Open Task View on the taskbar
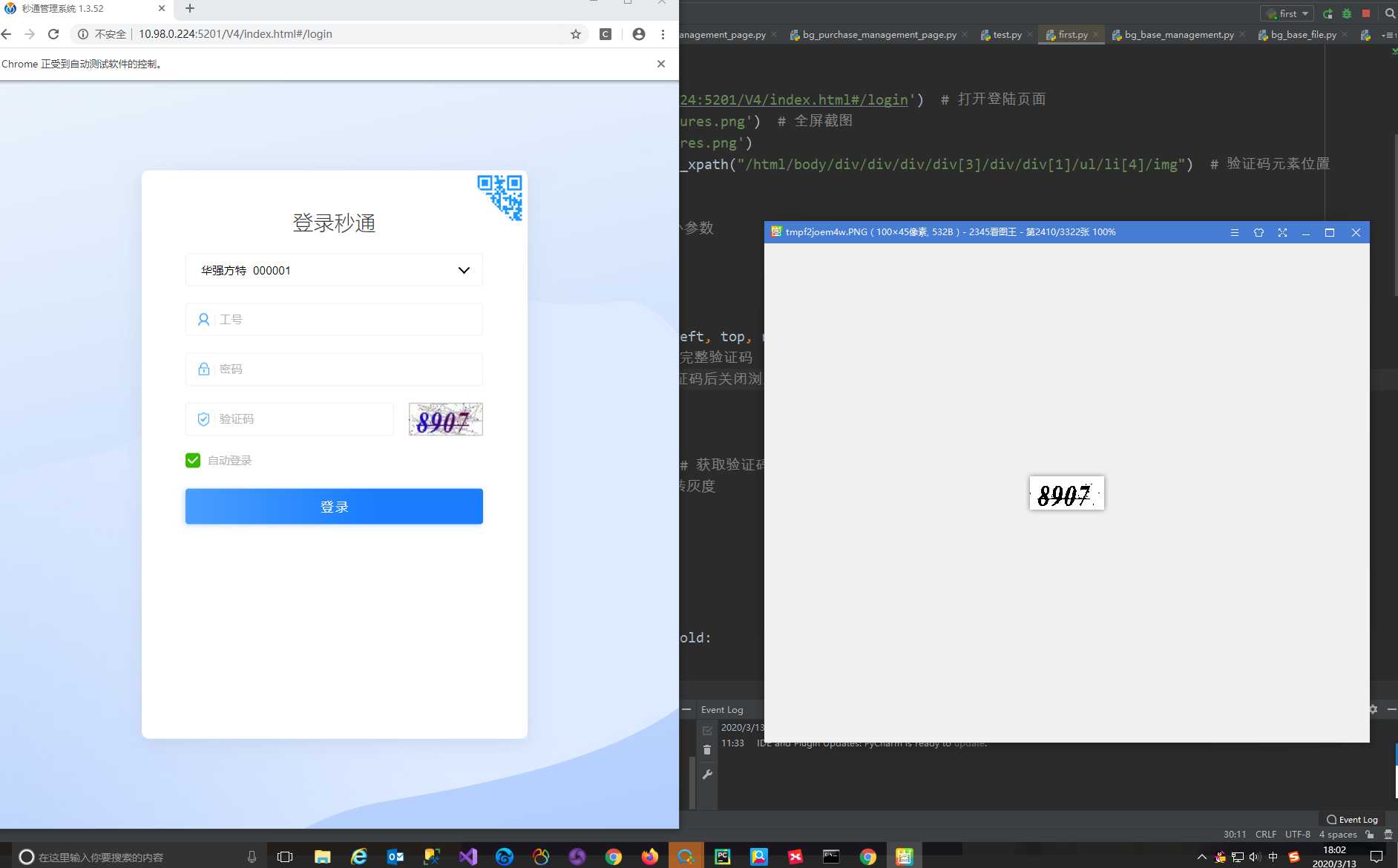Image resolution: width=1398 pixels, height=868 pixels. pos(285,857)
